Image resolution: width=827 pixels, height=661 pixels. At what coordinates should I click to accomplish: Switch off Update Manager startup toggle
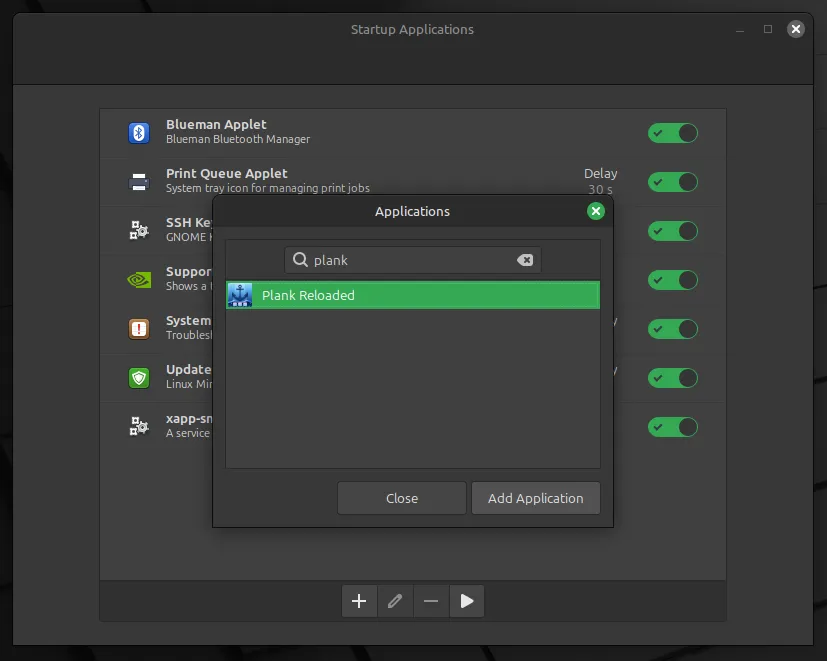click(672, 378)
